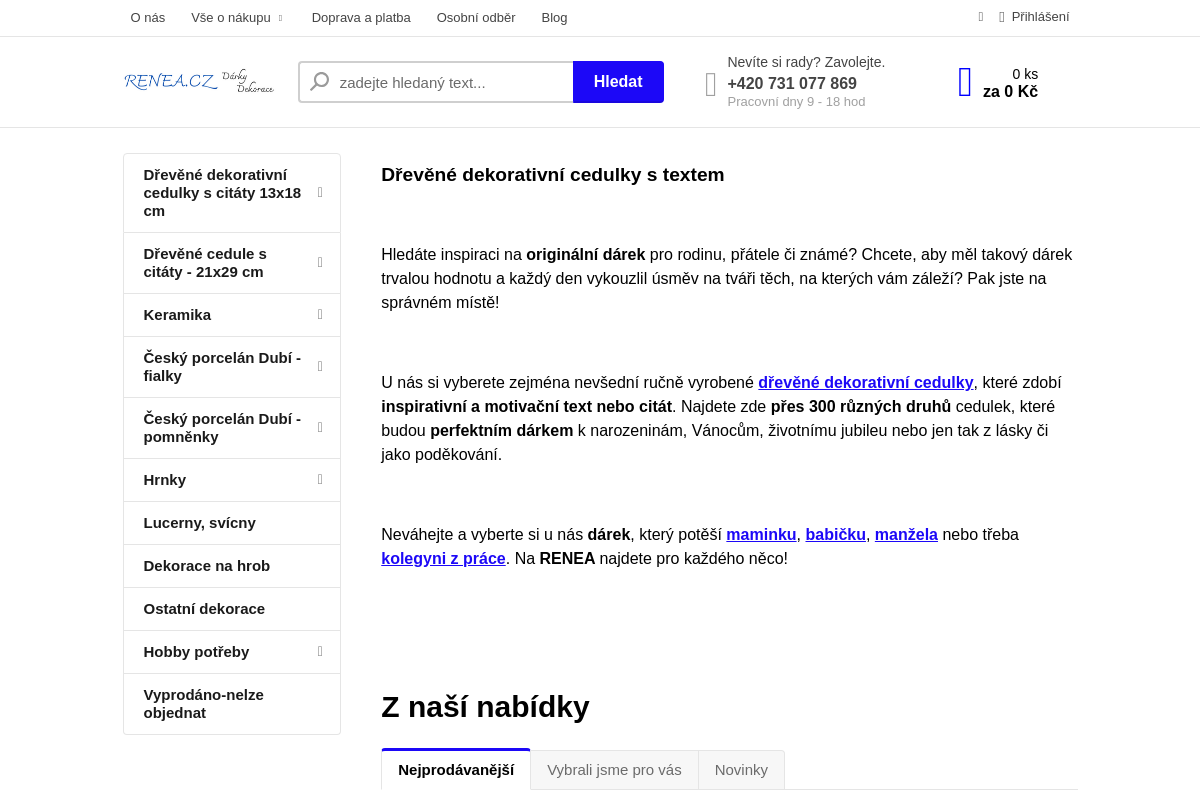Switch to the Novinky tab
The height and width of the screenshot is (800, 1200).
point(741,770)
